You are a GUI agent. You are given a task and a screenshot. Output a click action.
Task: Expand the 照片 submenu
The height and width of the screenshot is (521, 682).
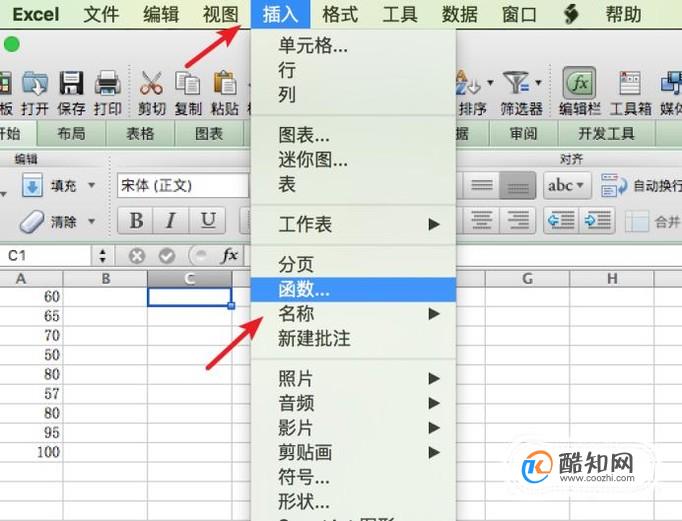[353, 379]
